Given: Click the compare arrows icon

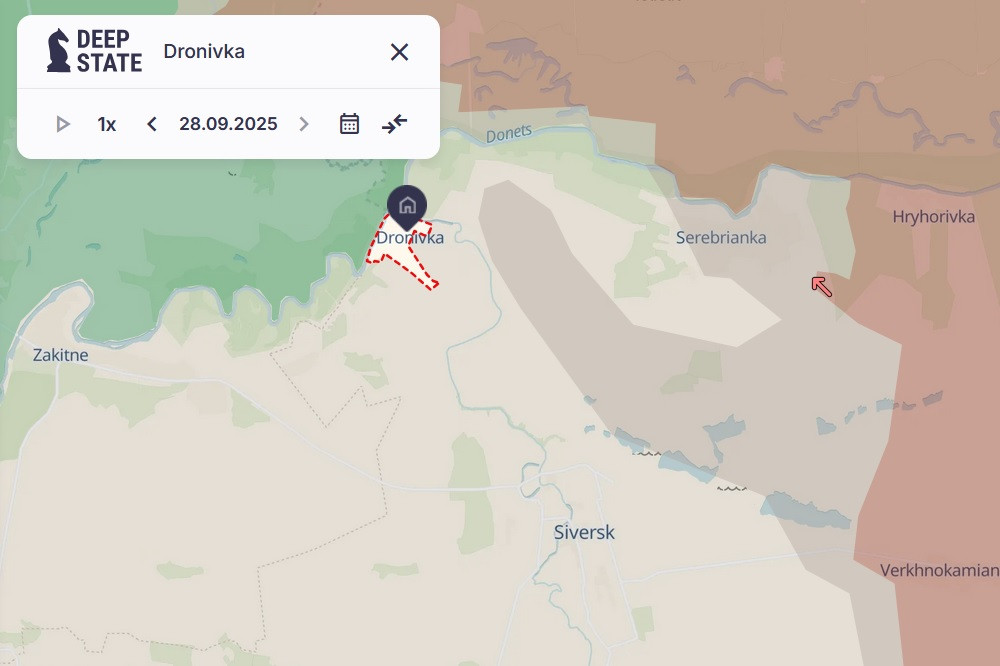Looking at the screenshot, I should (x=395, y=123).
